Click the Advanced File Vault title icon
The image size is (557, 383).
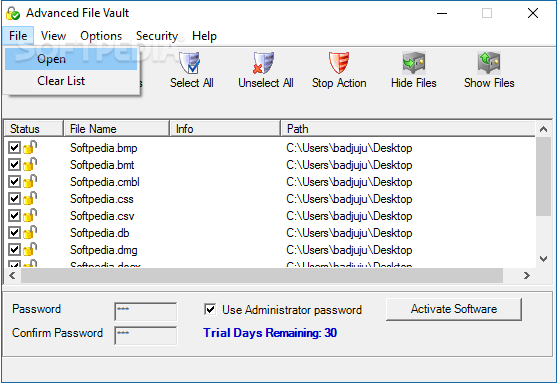coord(13,13)
